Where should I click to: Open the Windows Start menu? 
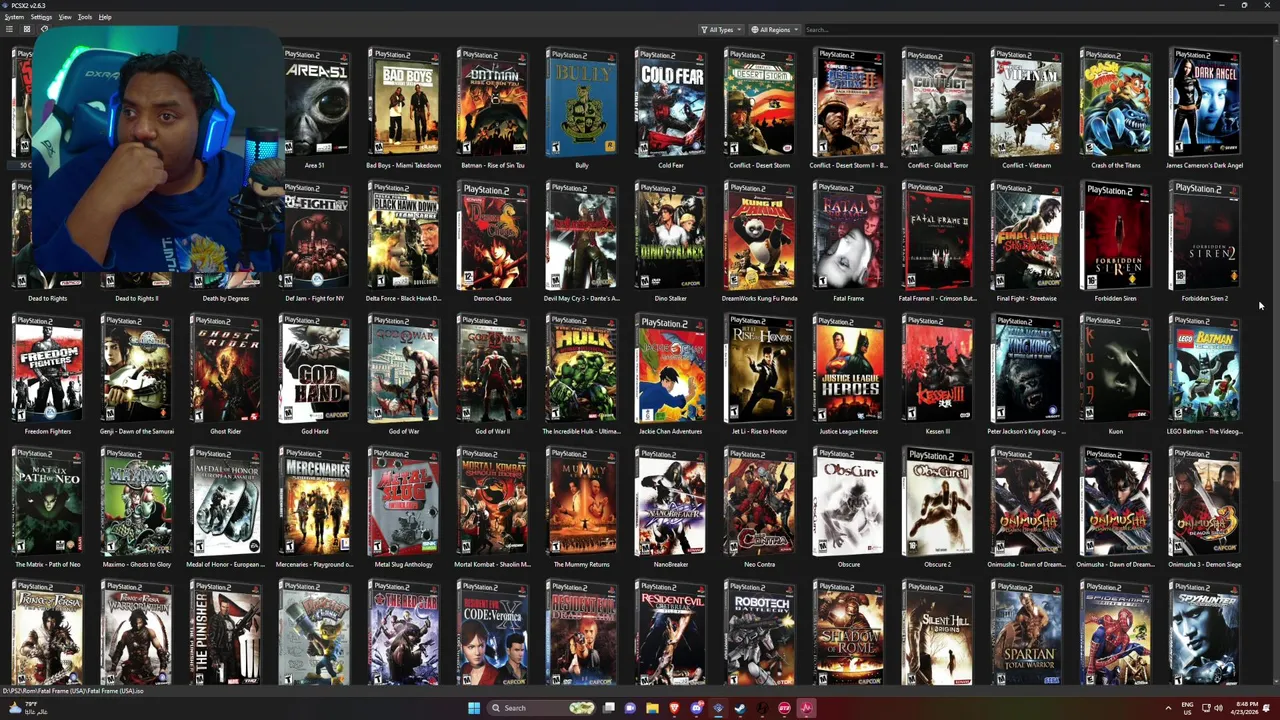point(474,708)
